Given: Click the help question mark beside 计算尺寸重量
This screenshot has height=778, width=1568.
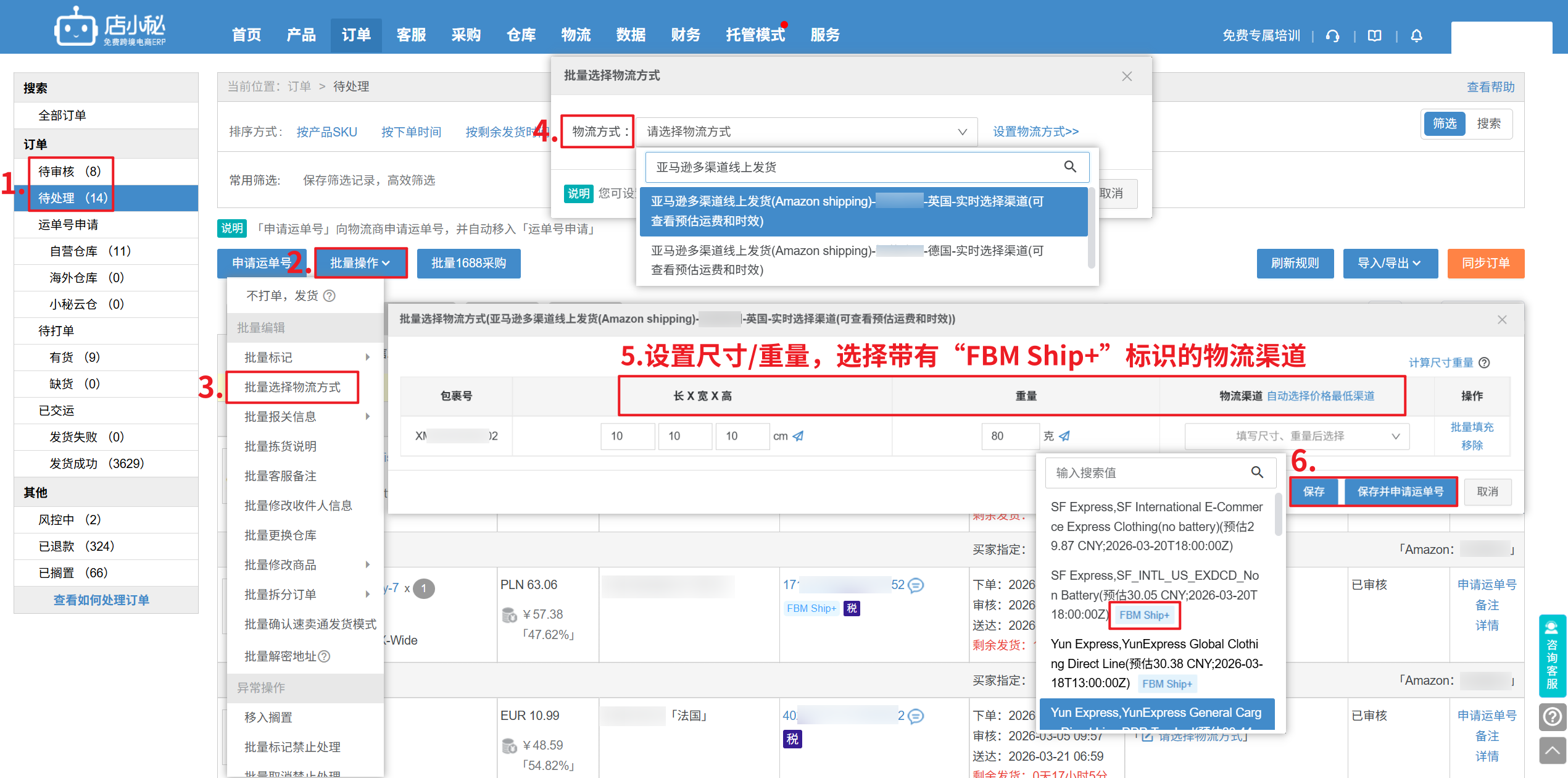Looking at the screenshot, I should pos(1485,363).
